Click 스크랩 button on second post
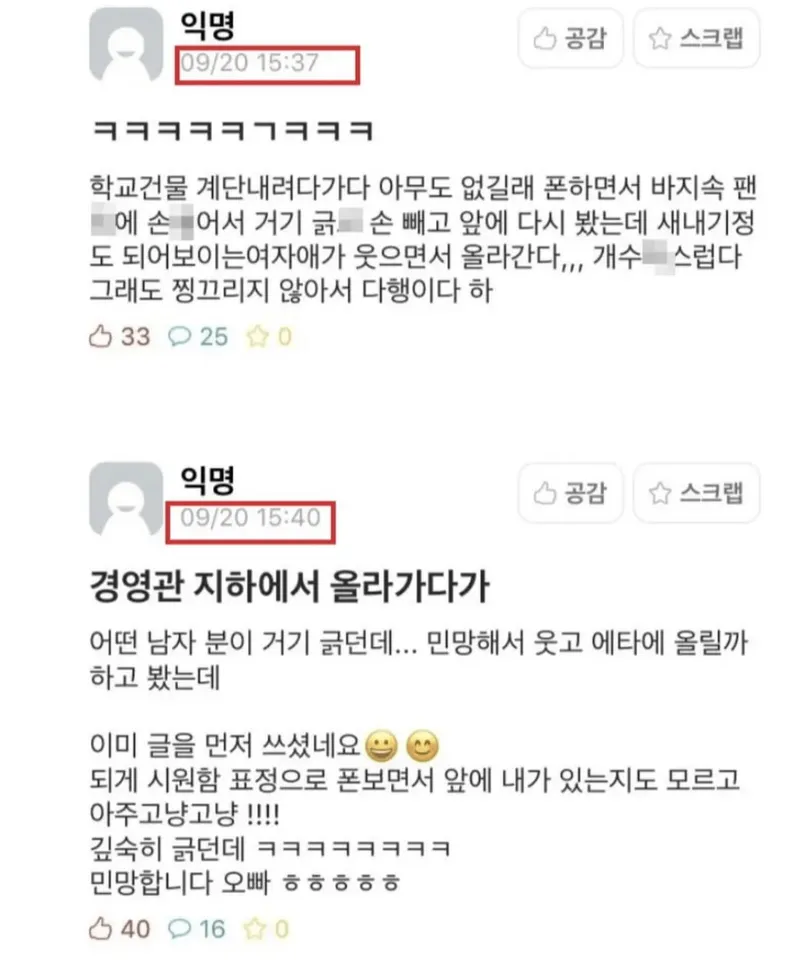The height and width of the screenshot is (972, 800). click(696, 493)
